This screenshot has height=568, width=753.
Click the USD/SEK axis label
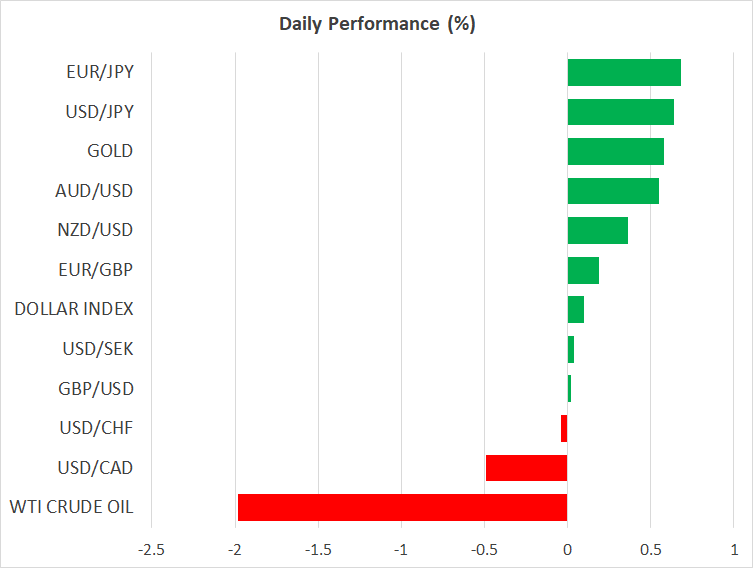[97, 349]
